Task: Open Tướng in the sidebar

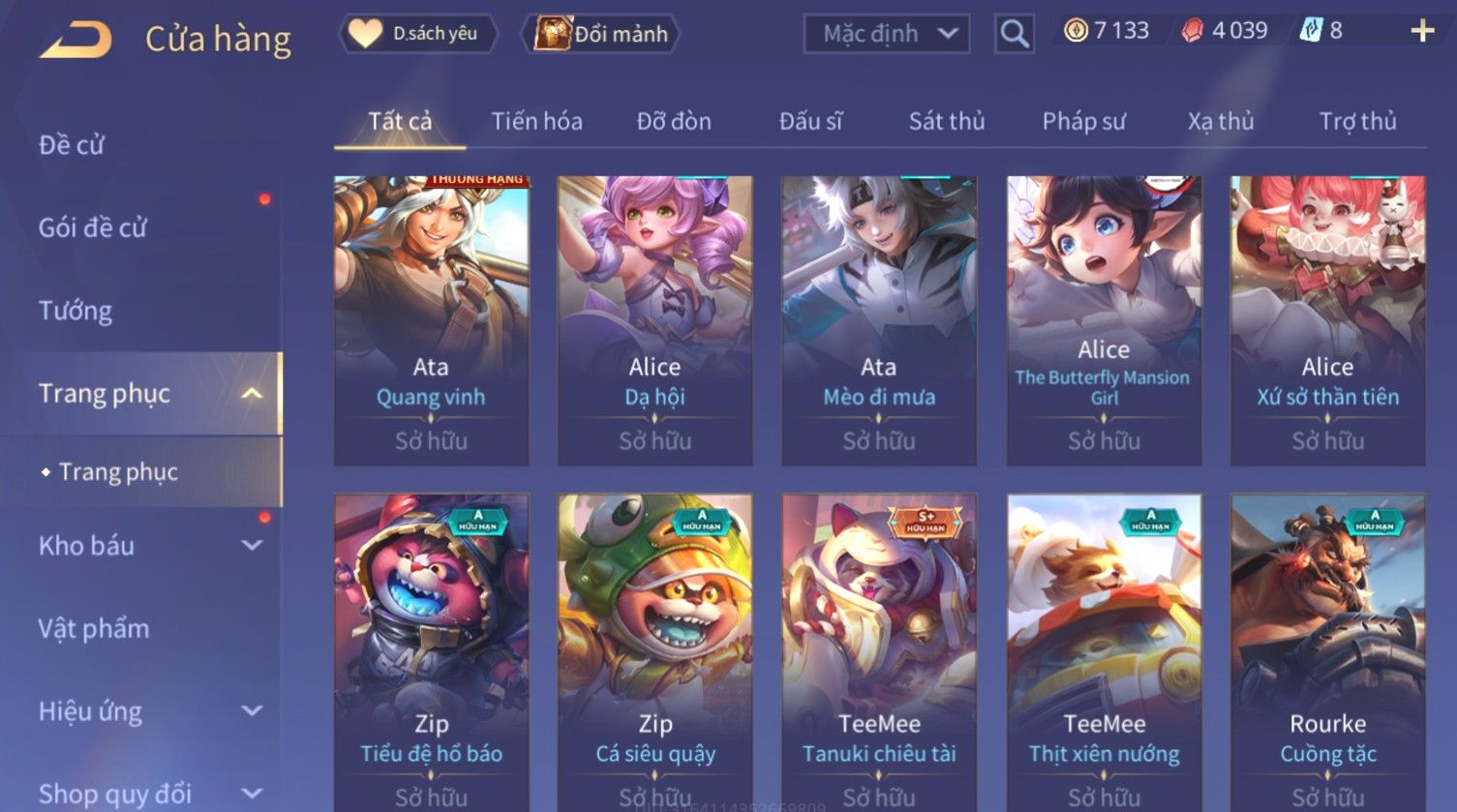Action: click(x=76, y=312)
